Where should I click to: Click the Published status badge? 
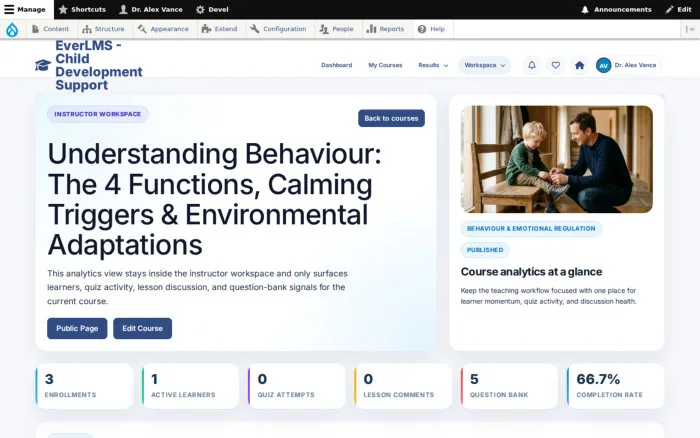(485, 250)
